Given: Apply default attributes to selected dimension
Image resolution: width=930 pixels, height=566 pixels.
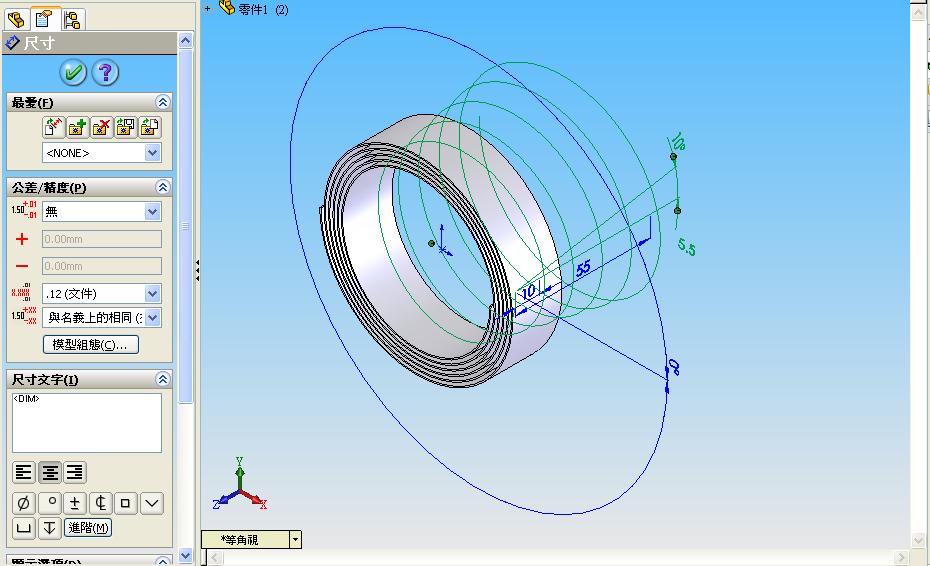Looking at the screenshot, I should 53,127.
